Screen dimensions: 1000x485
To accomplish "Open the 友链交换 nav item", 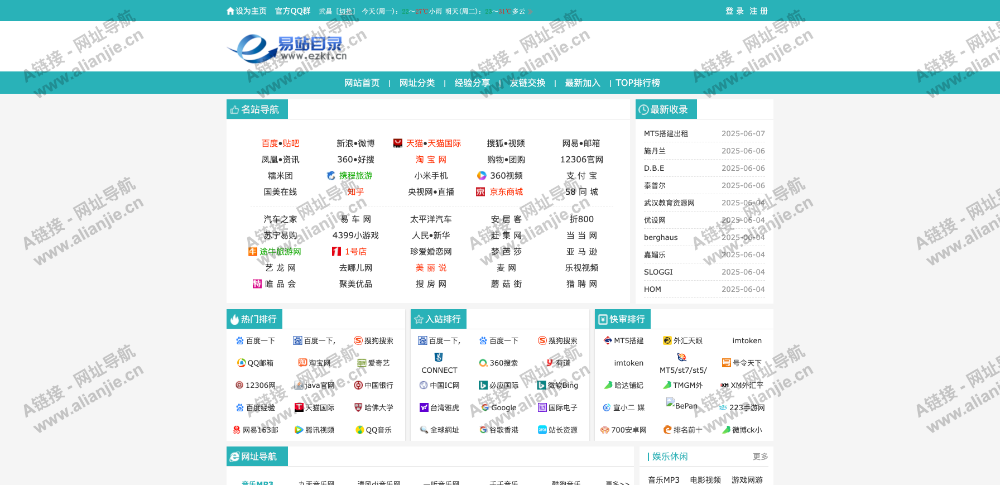I will (527, 83).
